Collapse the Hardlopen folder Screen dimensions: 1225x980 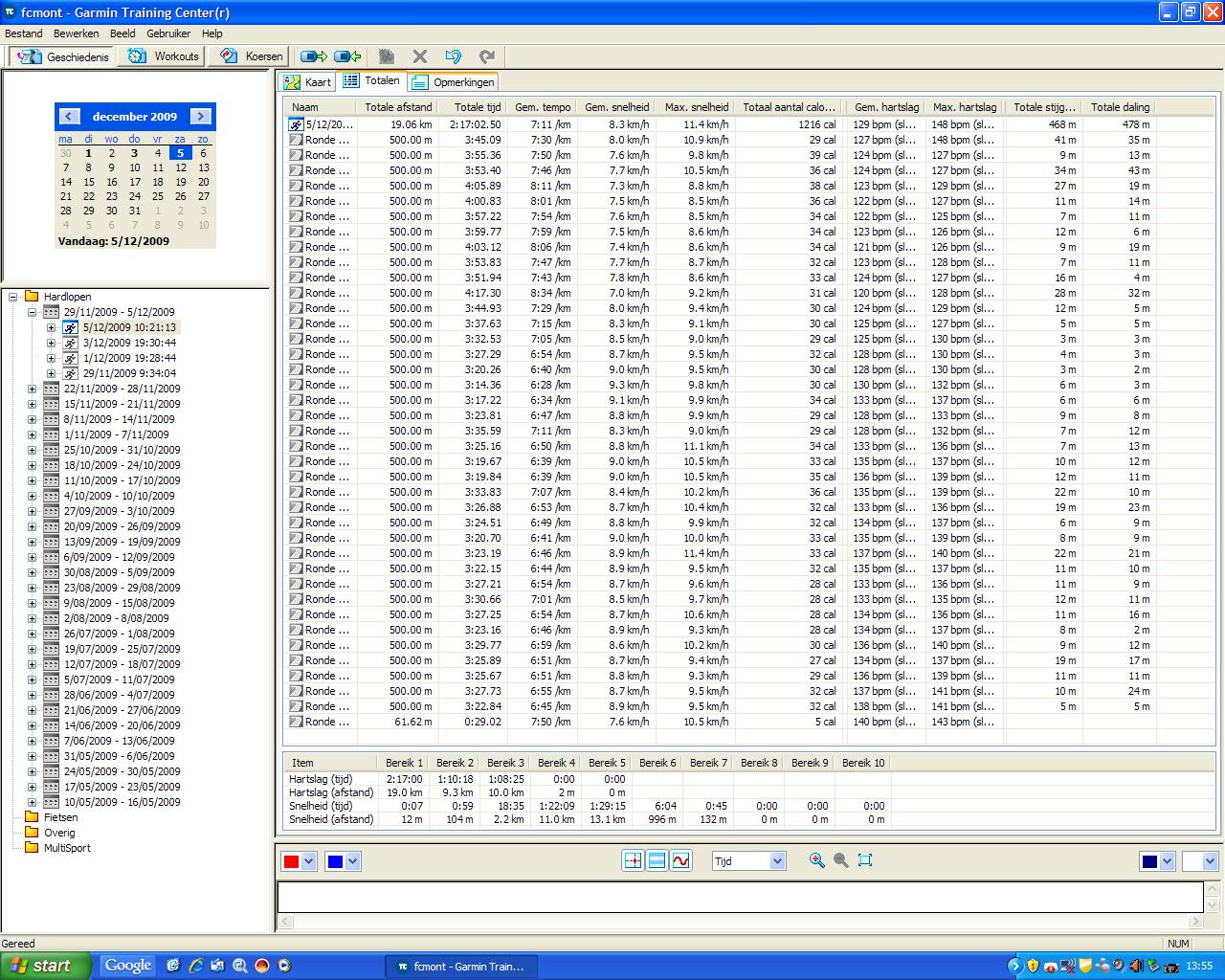click(13, 297)
